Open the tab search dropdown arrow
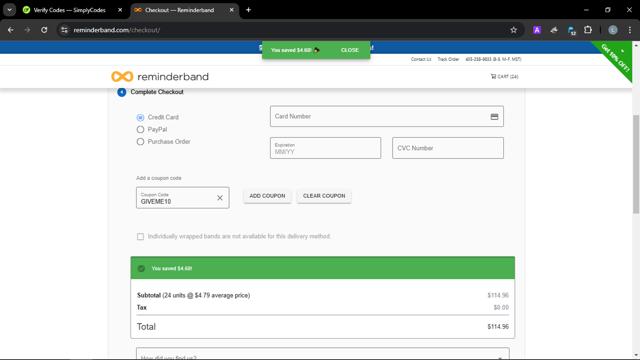 [x=9, y=10]
